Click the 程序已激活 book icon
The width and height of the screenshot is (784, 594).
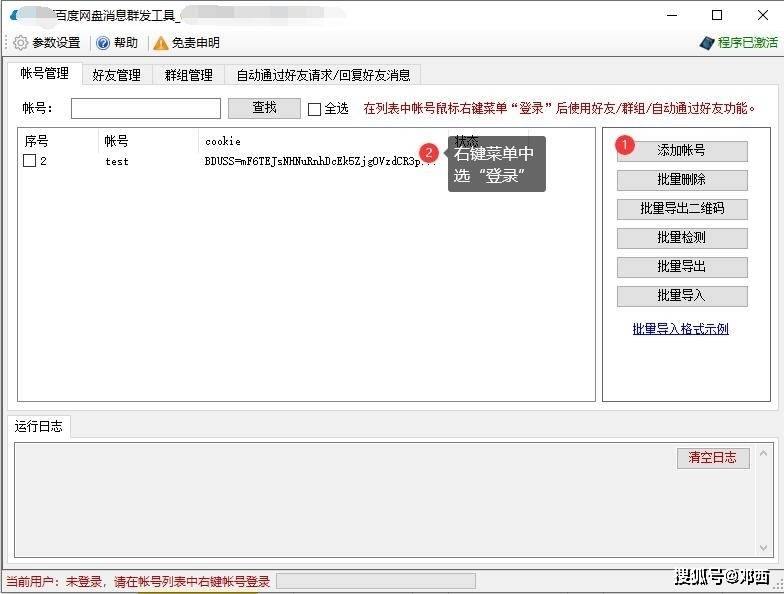tap(707, 44)
